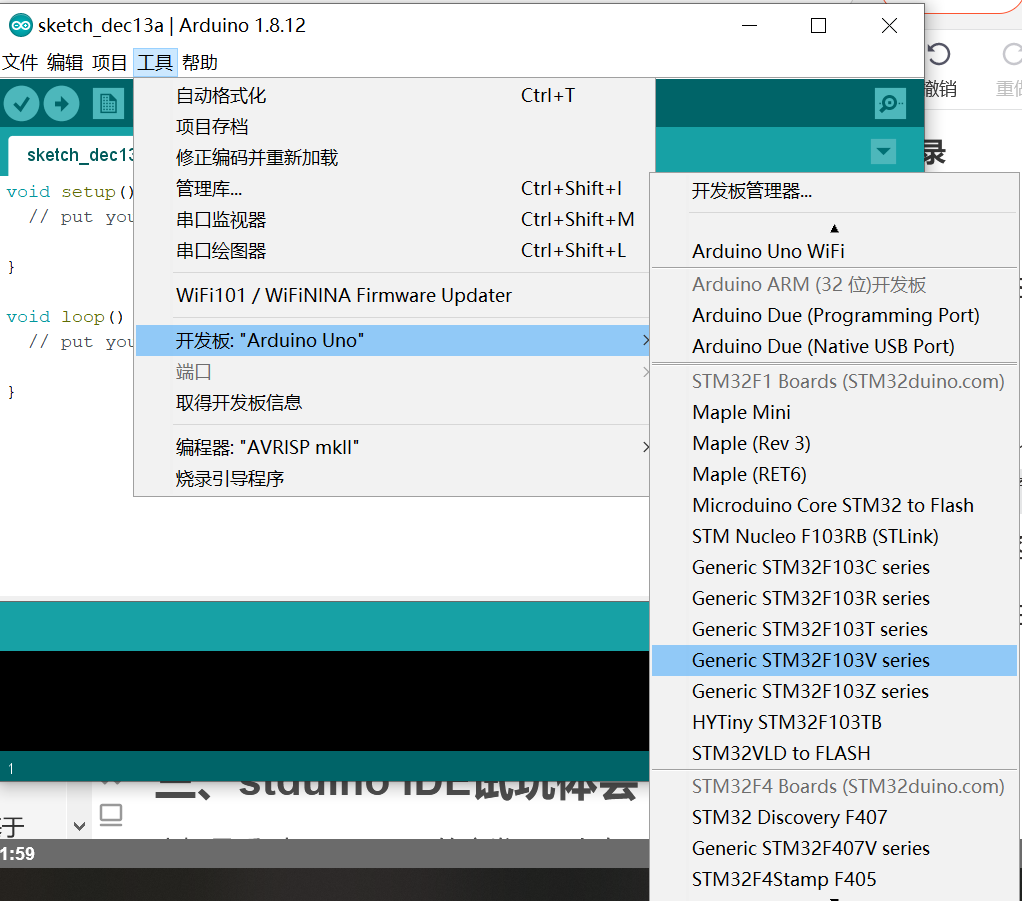This screenshot has height=901, width=1022.
Task: Choose 自动格式化 from the Tools menu
Action: click(x=394, y=96)
